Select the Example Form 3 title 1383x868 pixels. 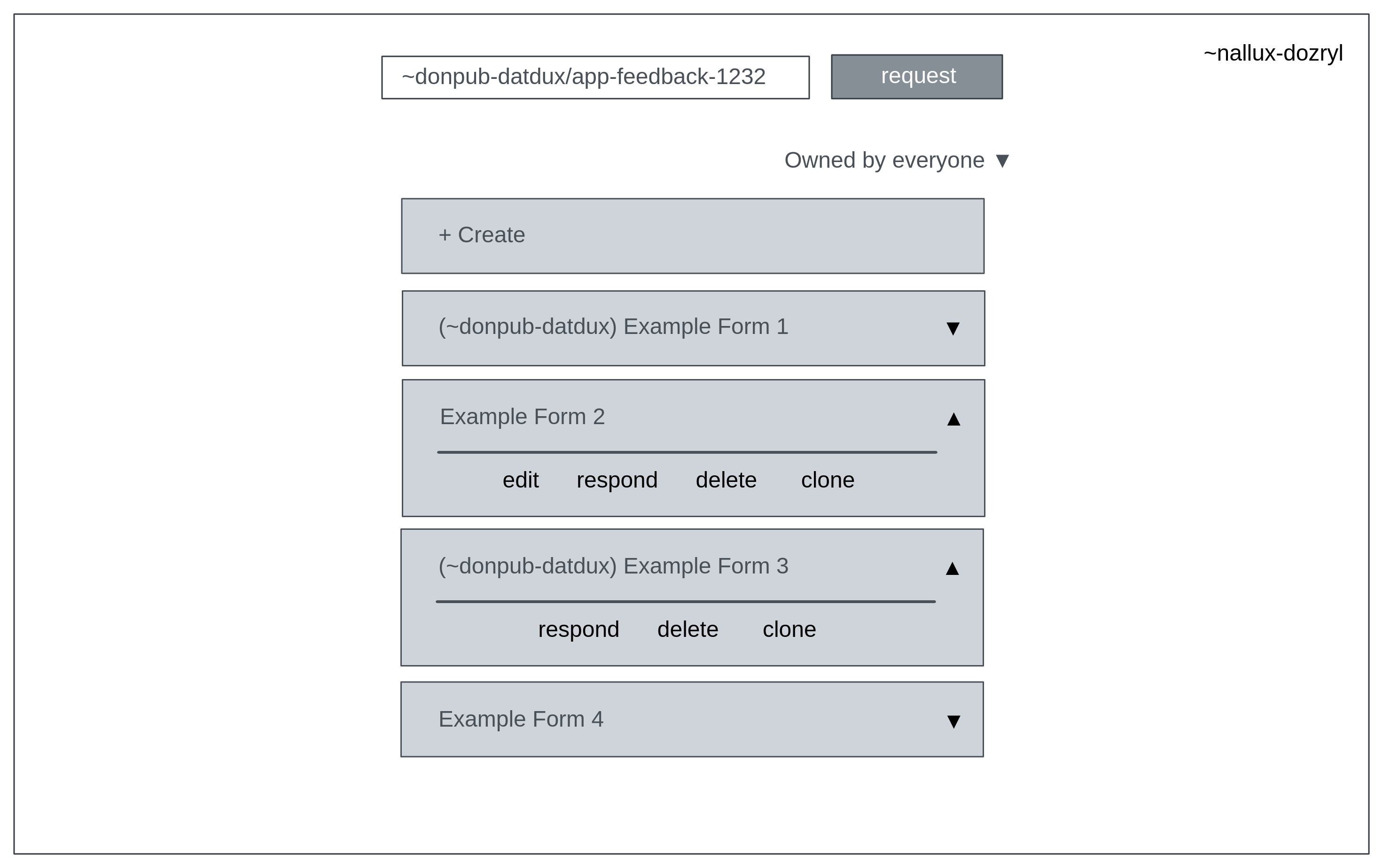613,566
